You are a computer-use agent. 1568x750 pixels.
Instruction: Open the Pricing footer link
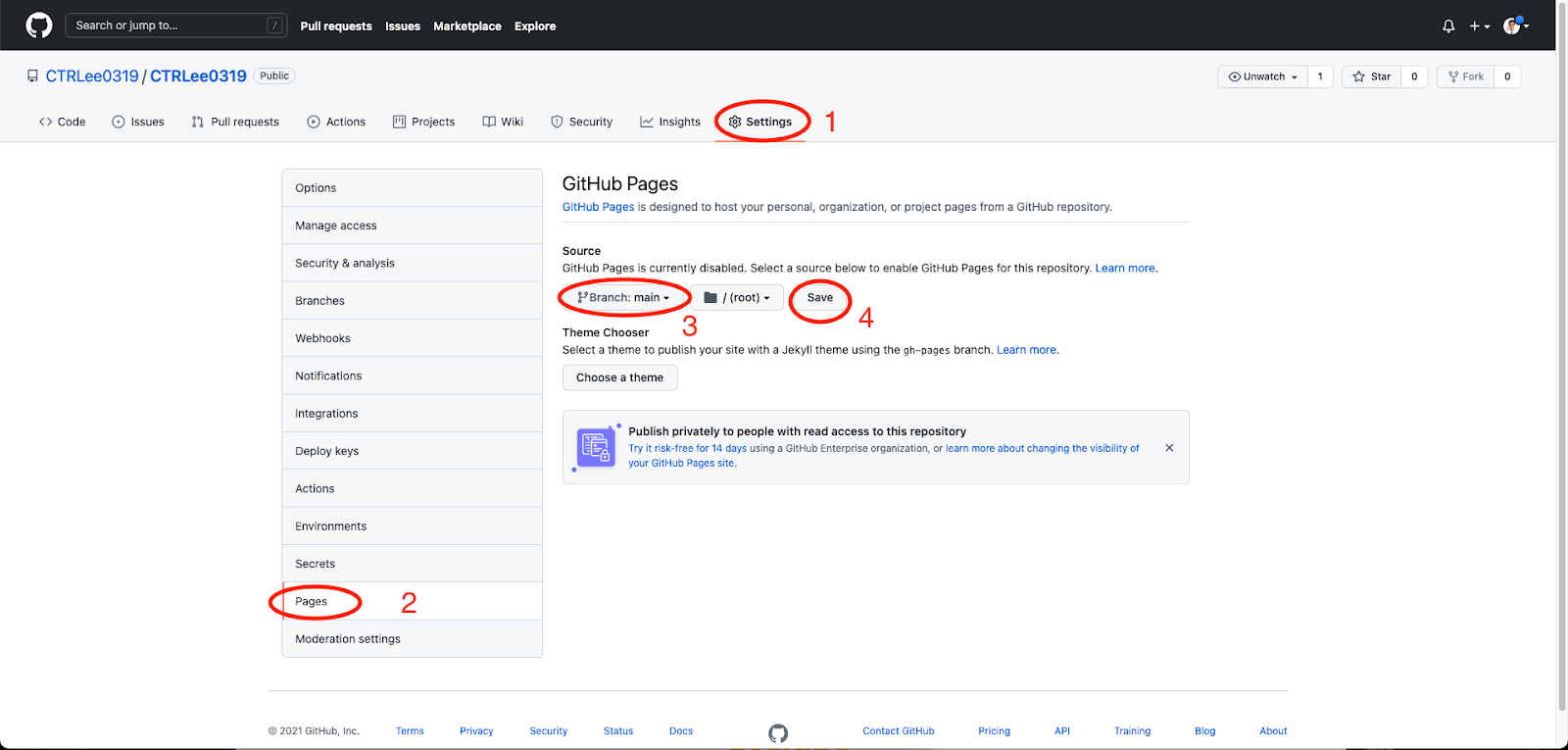point(994,730)
